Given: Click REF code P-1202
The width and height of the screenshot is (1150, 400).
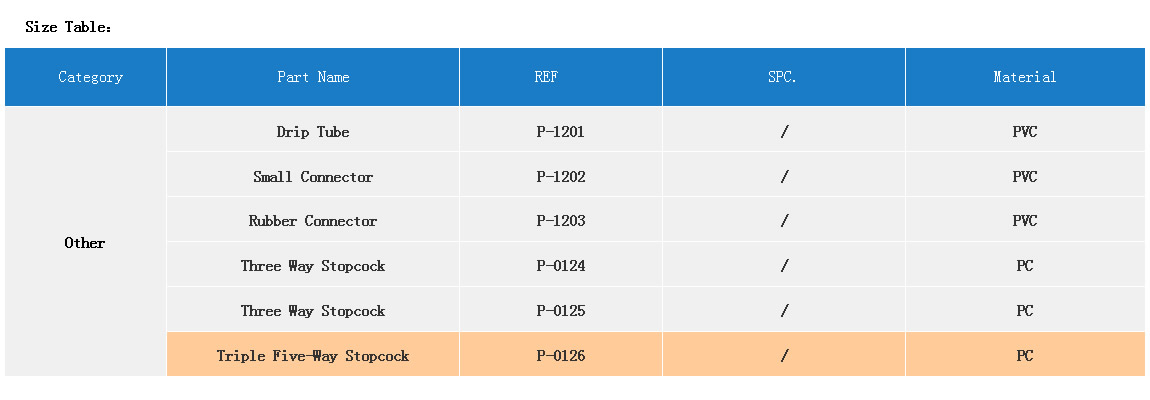Looking at the screenshot, I should coord(561,177).
